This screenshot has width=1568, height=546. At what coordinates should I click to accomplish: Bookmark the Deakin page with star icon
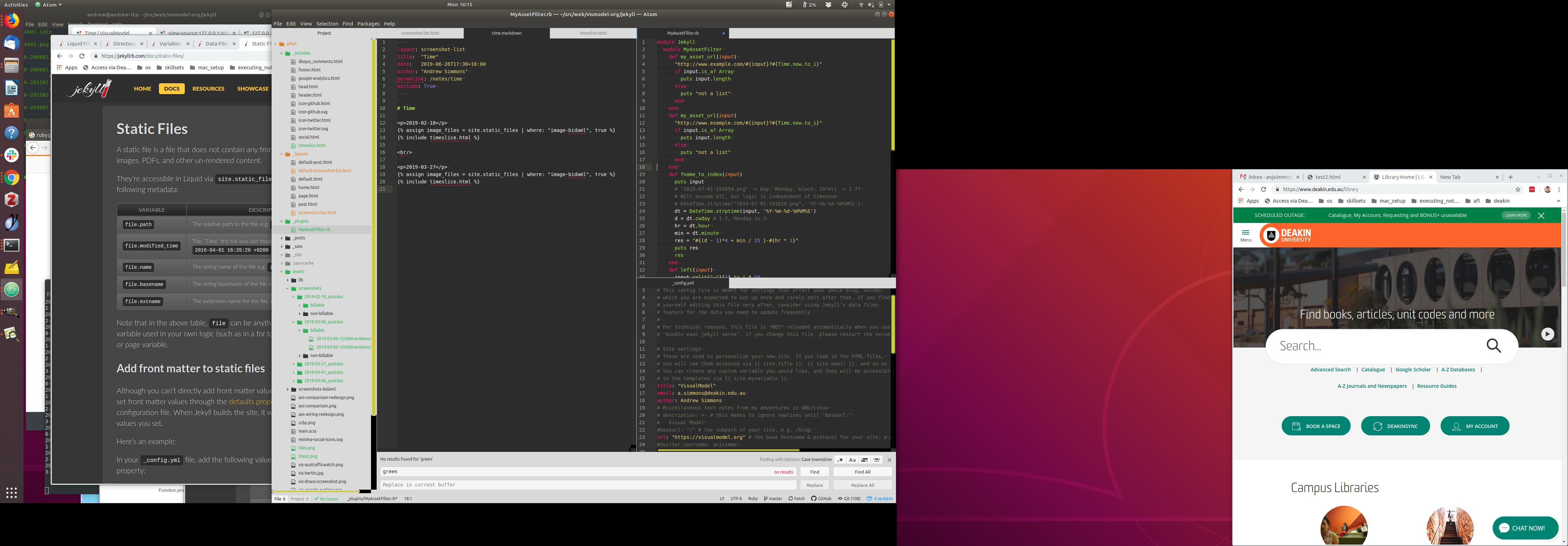coord(1518,189)
